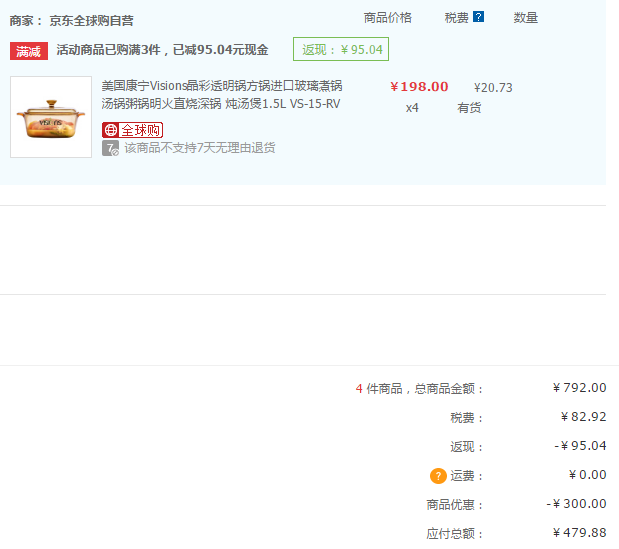Image resolution: width=619 pixels, height=549 pixels.
Task: Click the 京东全球购自营 merchant name
Action: [x=91, y=21]
